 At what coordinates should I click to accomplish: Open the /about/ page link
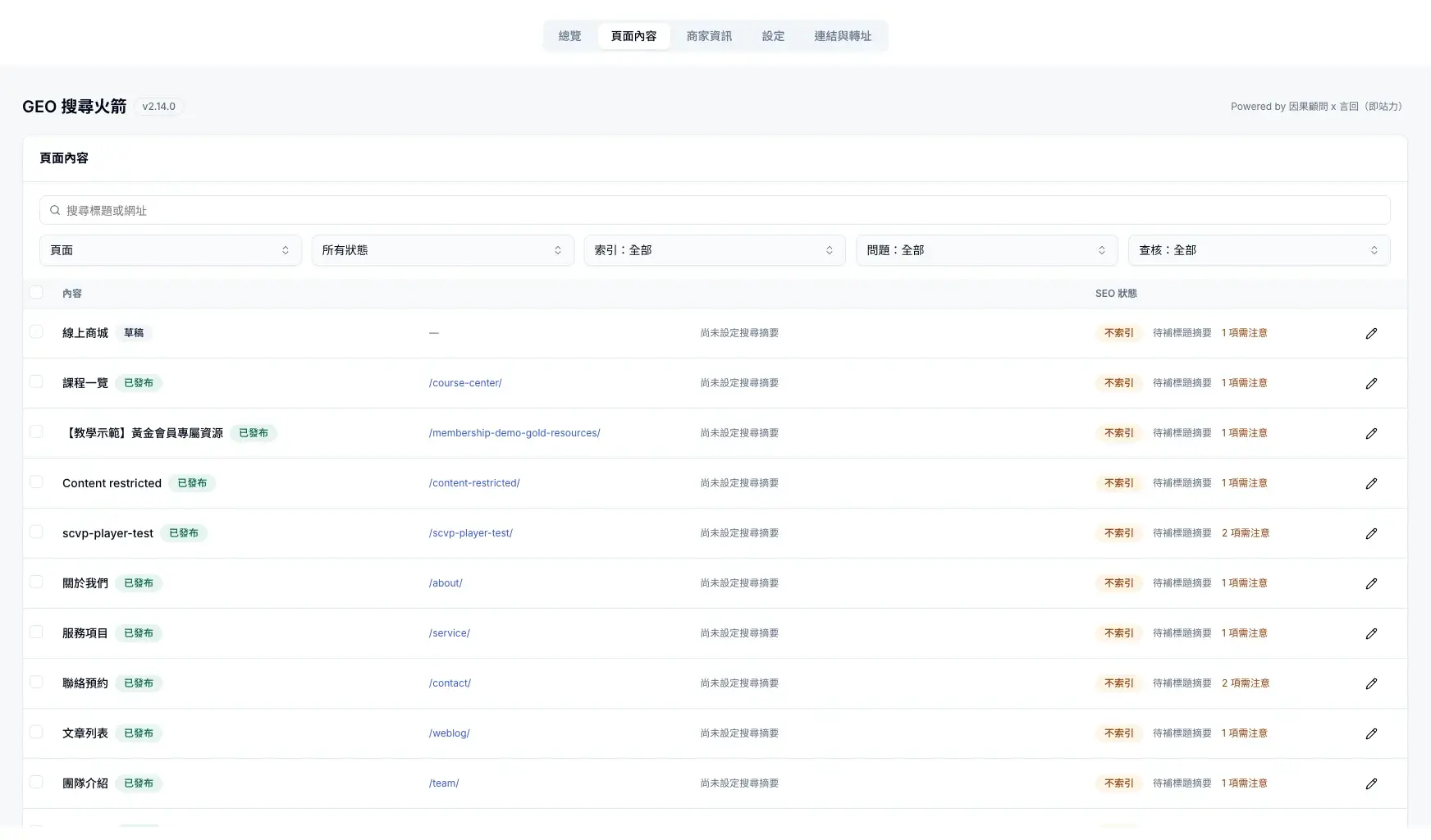(x=446, y=583)
